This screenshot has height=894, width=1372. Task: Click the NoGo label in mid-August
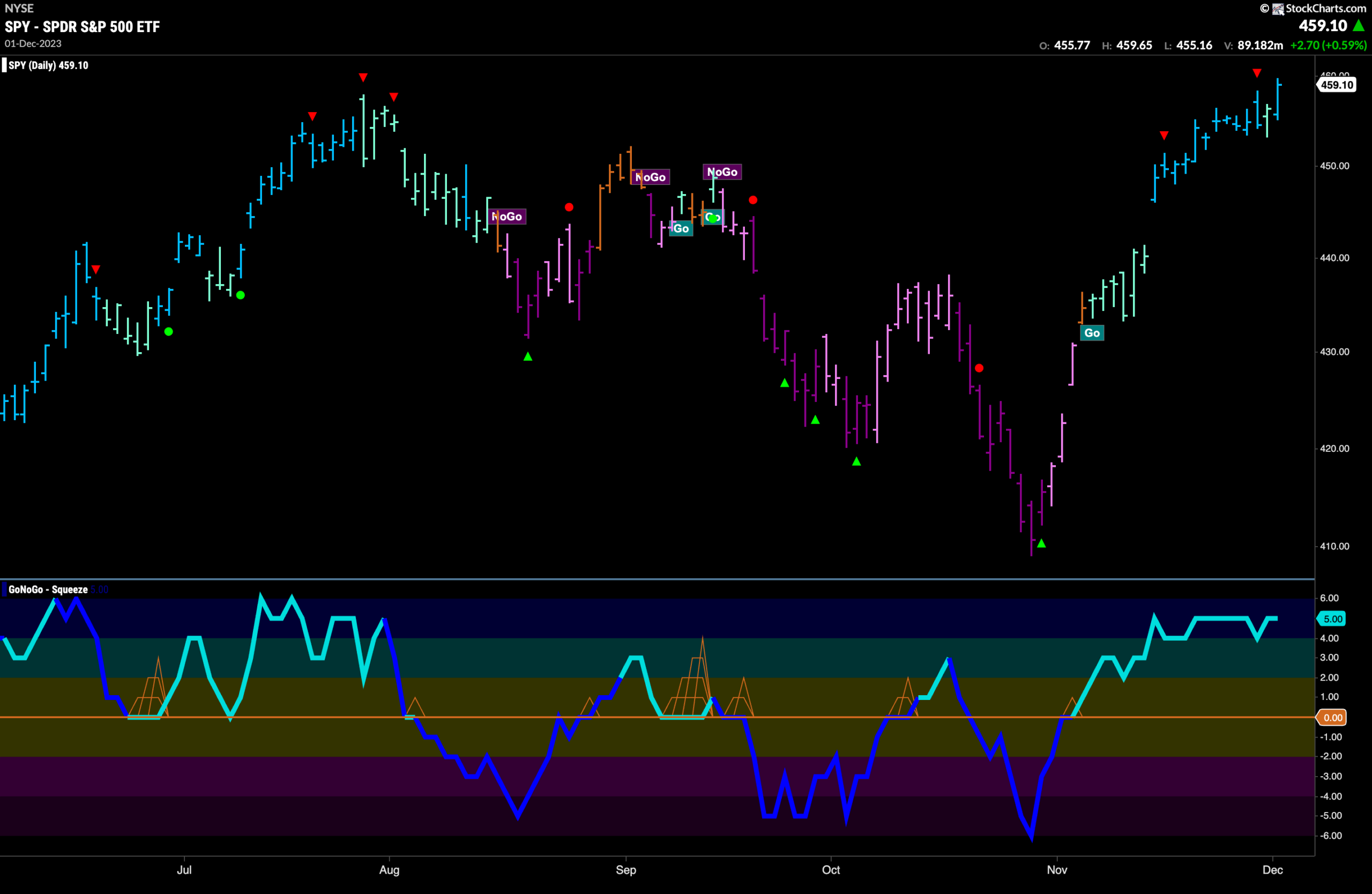pyautogui.click(x=506, y=216)
